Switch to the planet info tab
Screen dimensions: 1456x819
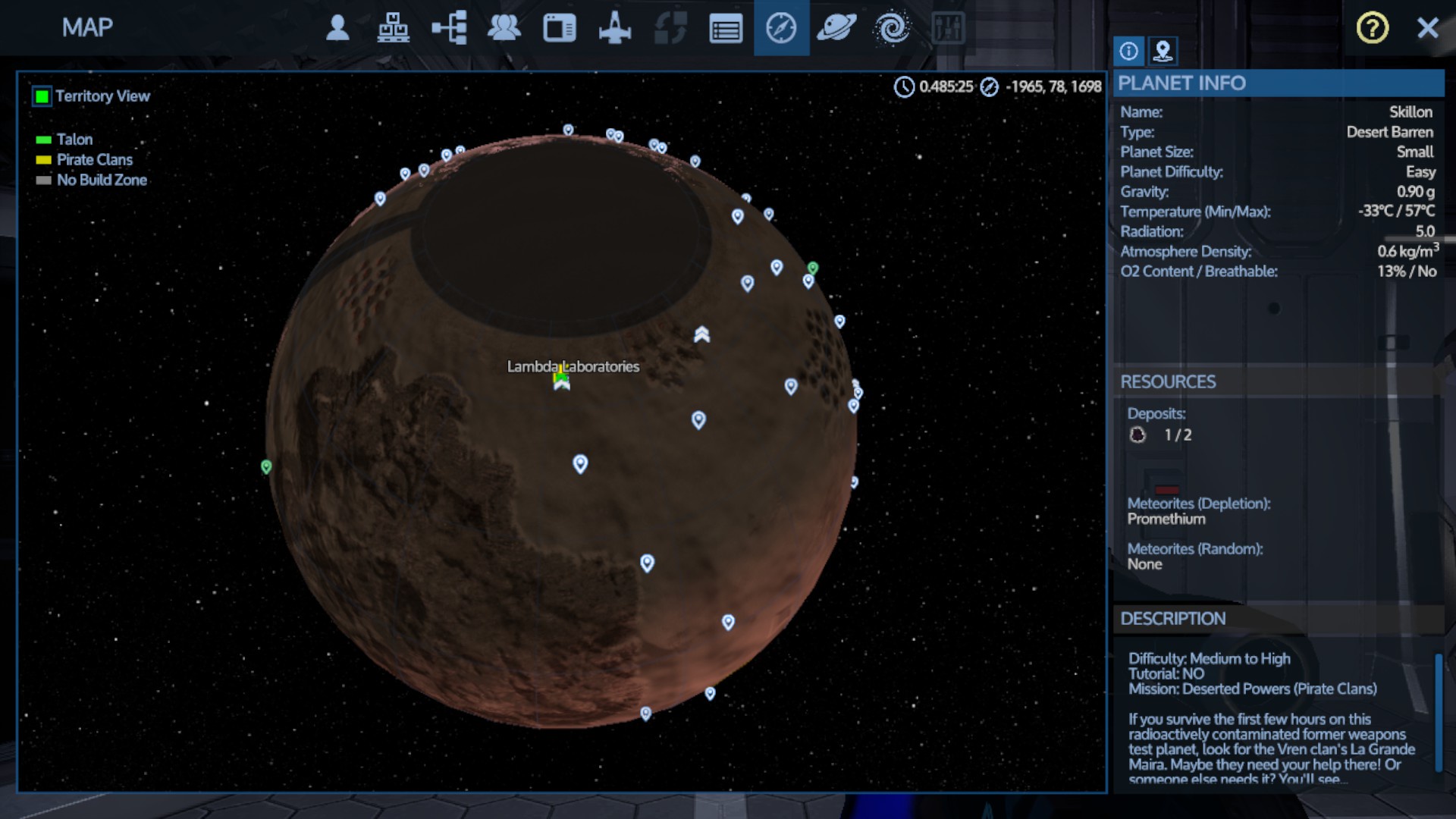(x=1128, y=52)
